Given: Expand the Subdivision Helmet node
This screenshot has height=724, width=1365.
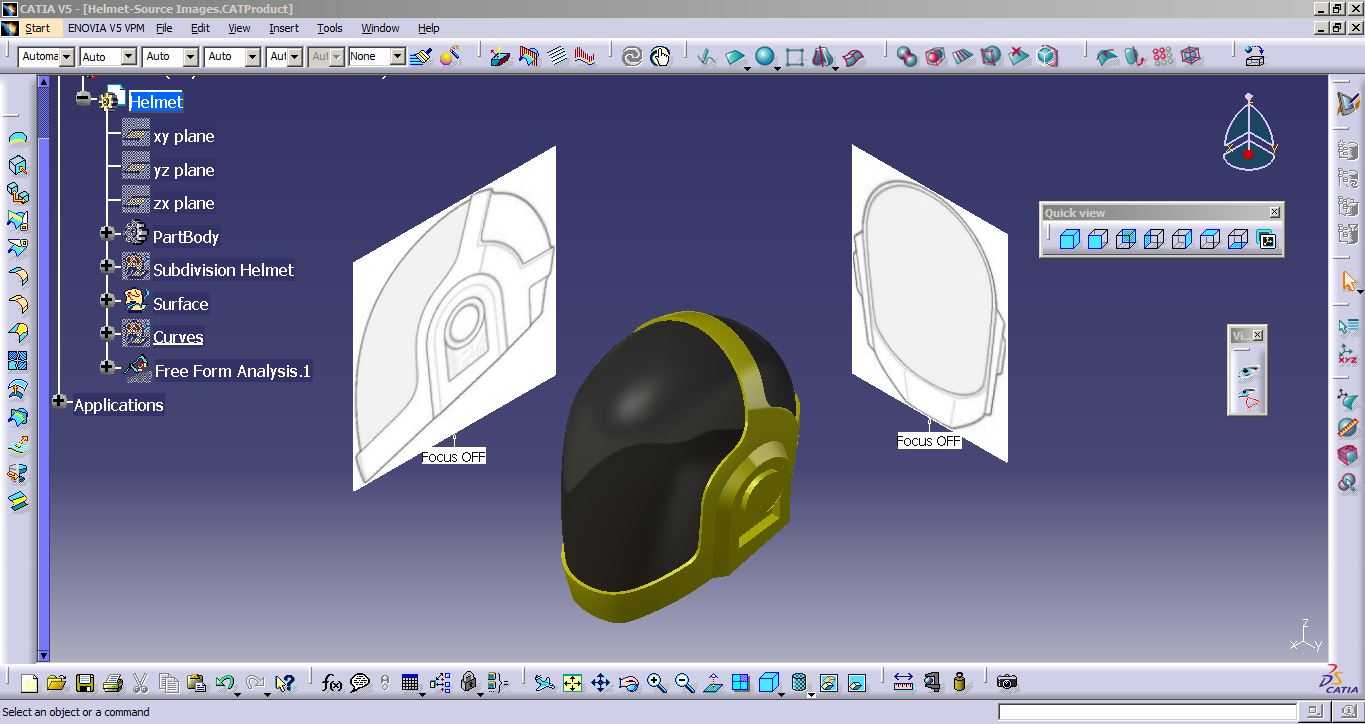Looking at the screenshot, I should [x=108, y=266].
